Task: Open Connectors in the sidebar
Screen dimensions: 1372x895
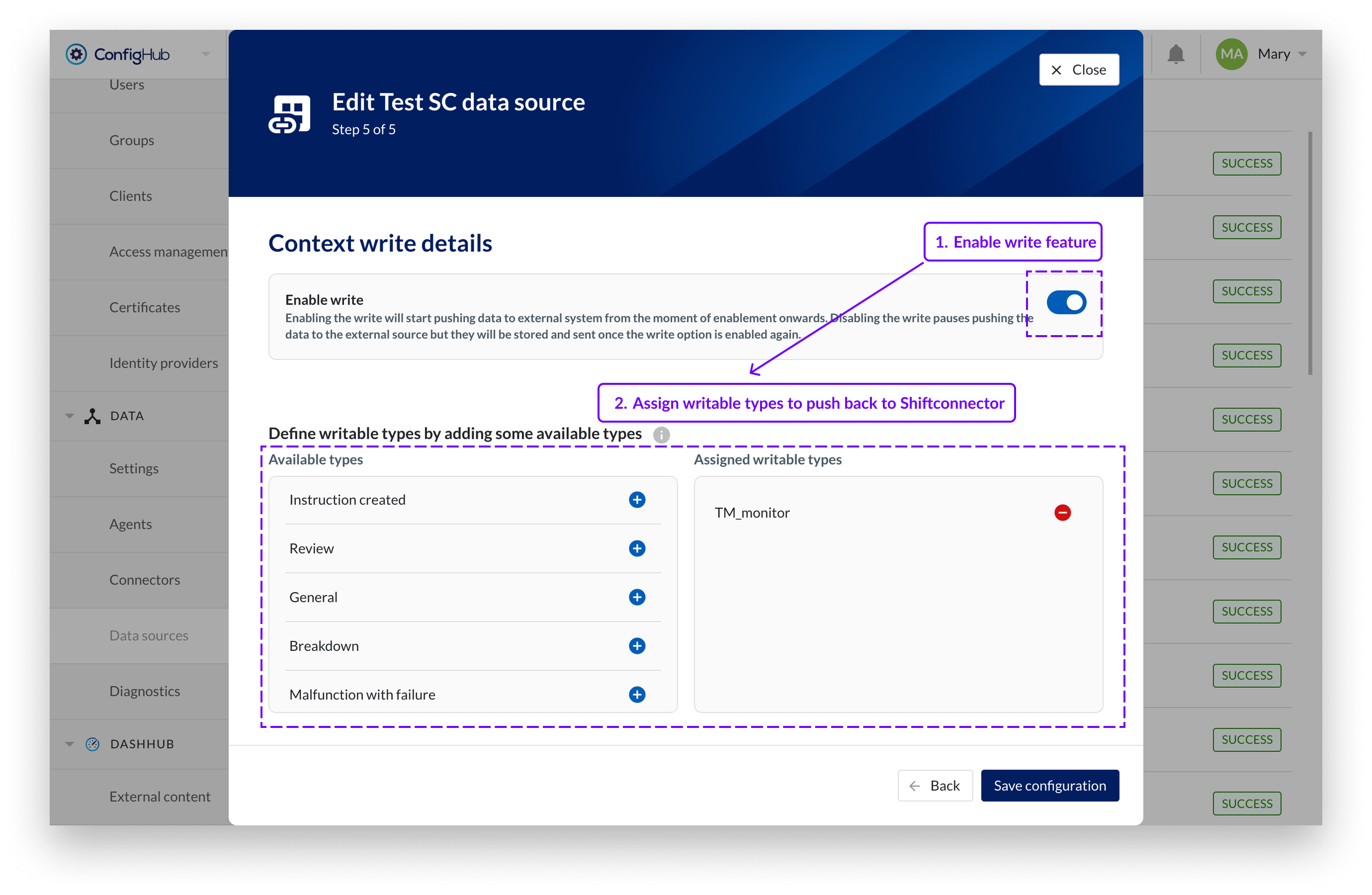Action: click(145, 580)
